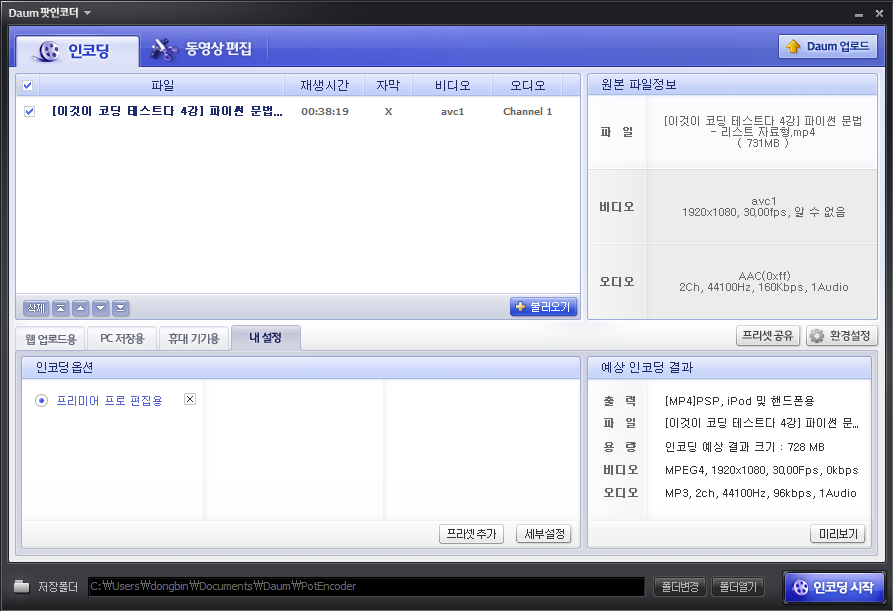Switch to the 동영상 편집 tab
The image size is (893, 611).
(x=203, y=49)
